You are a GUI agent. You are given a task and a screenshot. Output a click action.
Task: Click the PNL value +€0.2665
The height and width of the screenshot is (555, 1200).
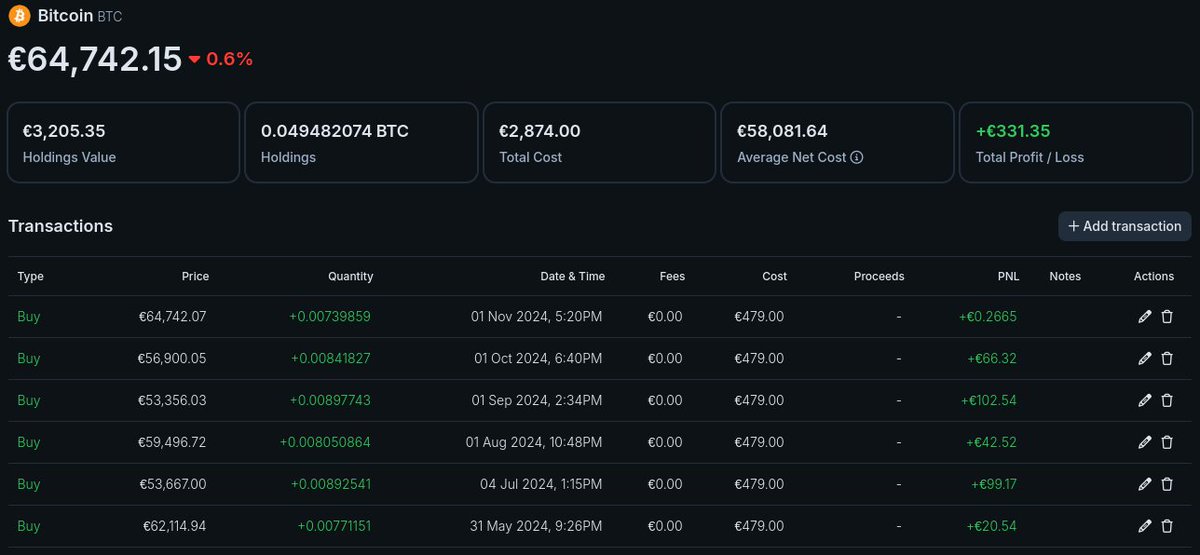[x=987, y=317]
